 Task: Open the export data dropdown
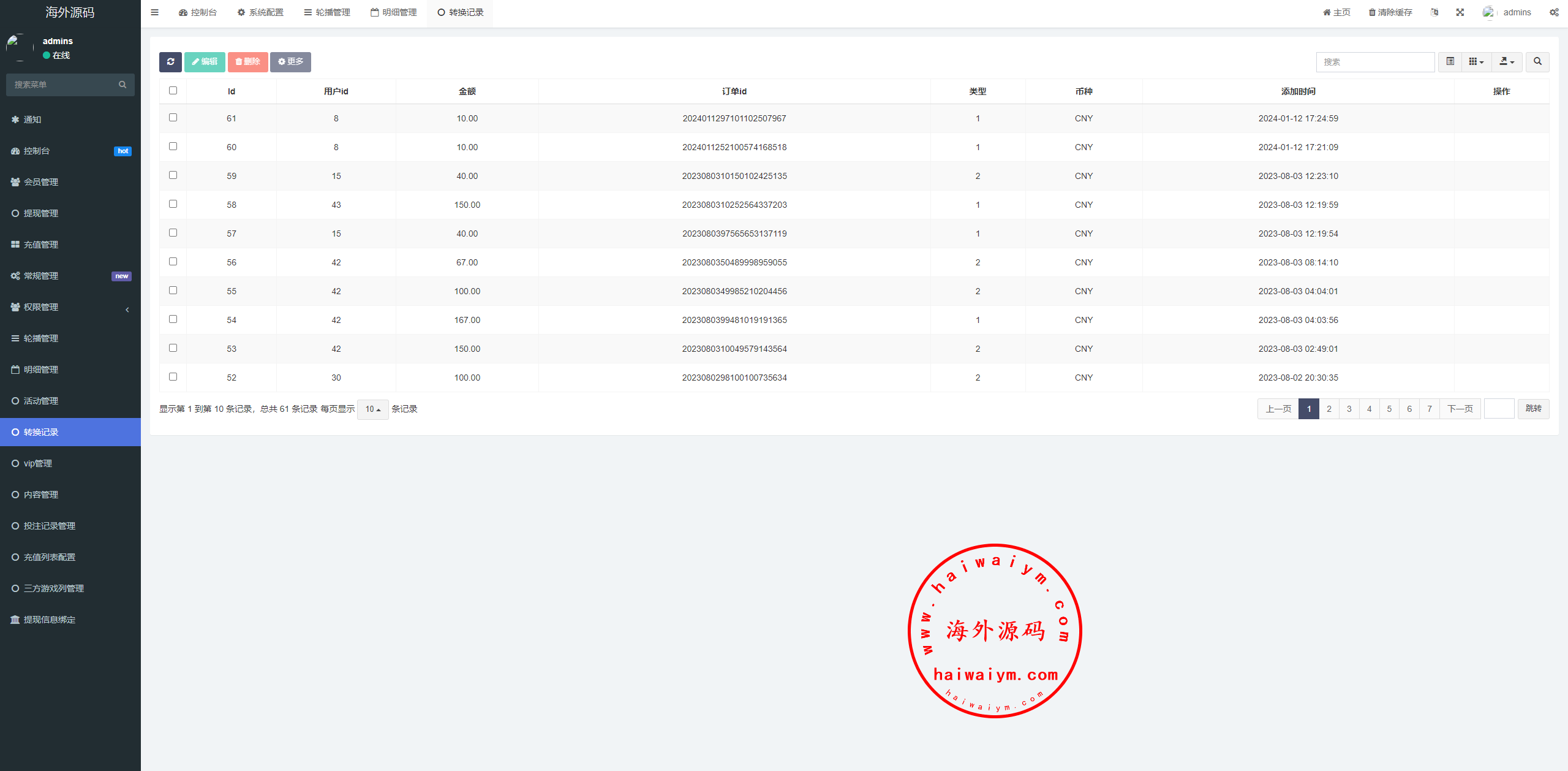[x=1507, y=62]
